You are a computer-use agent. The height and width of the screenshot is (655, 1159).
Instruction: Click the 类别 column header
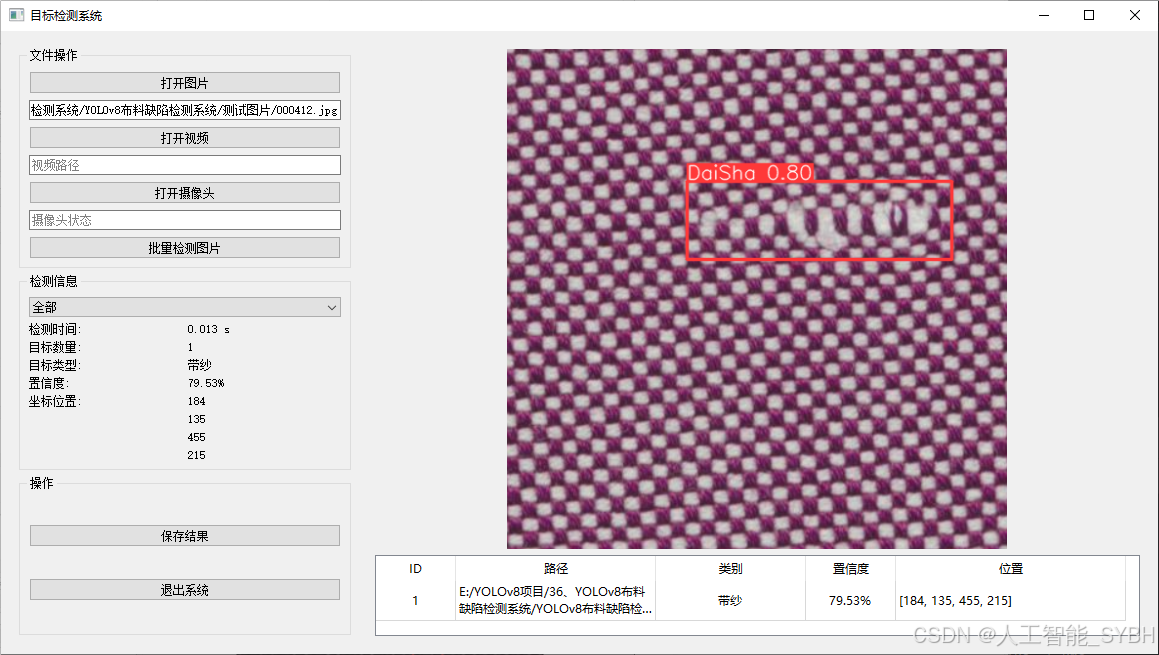tap(730, 569)
